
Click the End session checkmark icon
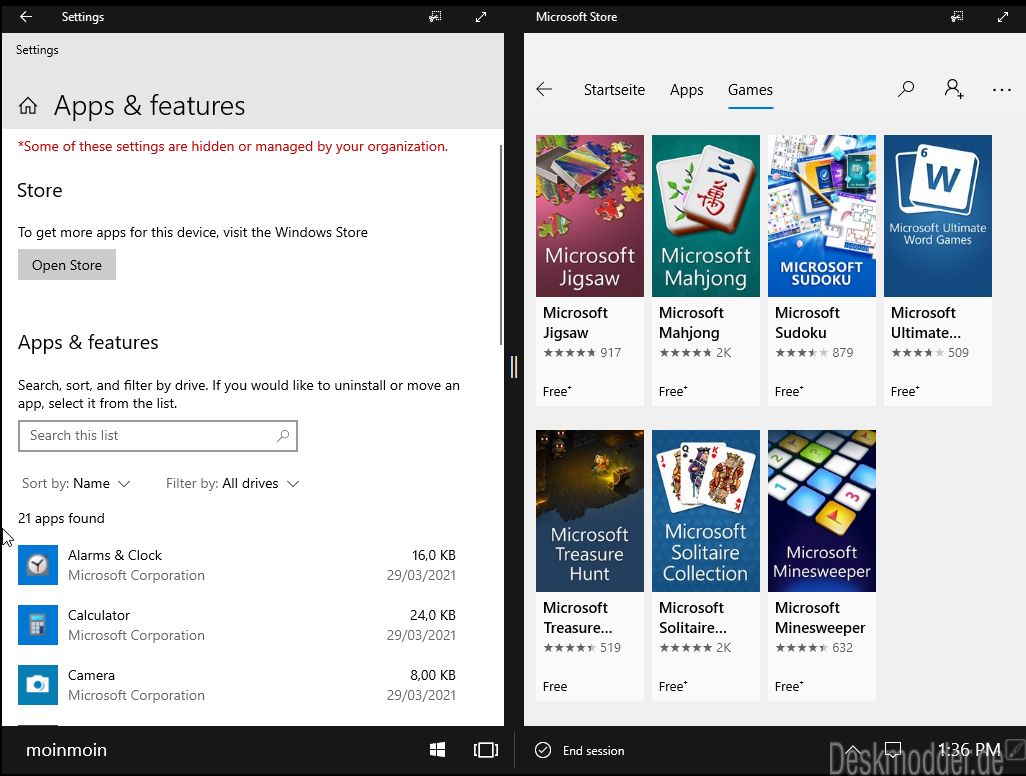coord(543,750)
